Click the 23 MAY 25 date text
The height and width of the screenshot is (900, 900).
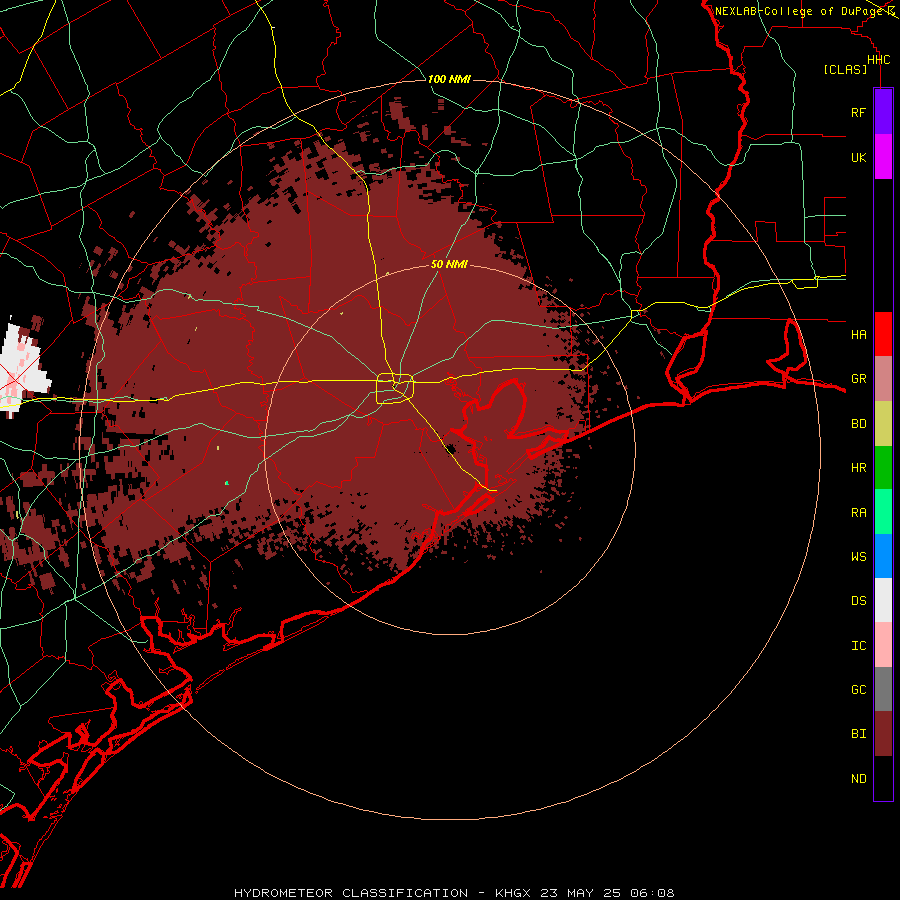coord(582,893)
